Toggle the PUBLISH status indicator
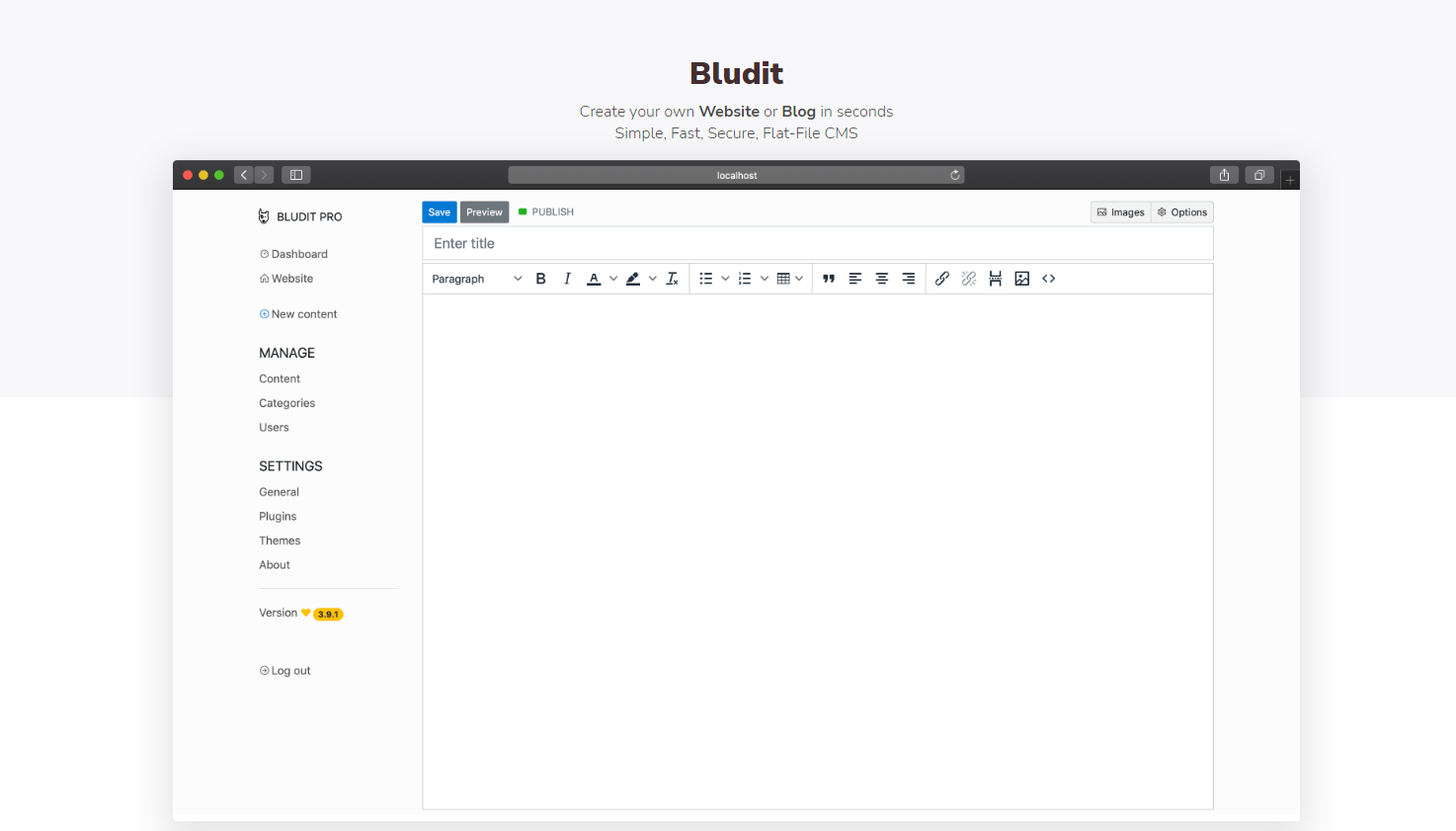Screen dimensions: 1456x831 [x=546, y=211]
